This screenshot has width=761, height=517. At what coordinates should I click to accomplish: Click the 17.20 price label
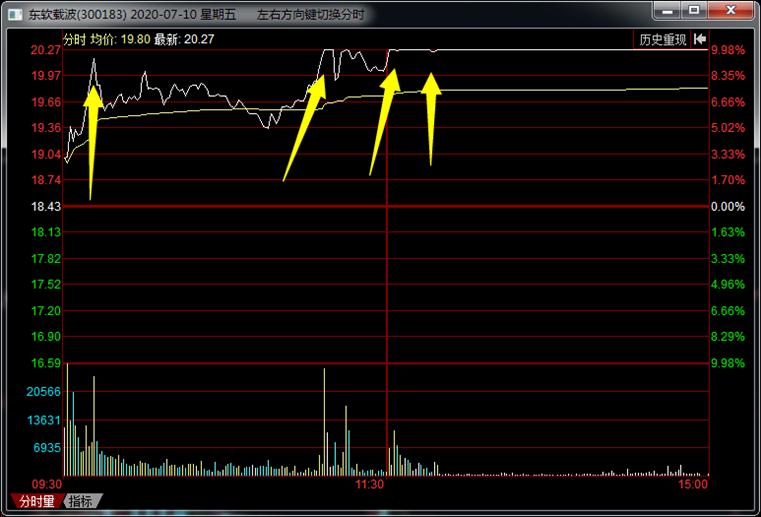coord(46,311)
